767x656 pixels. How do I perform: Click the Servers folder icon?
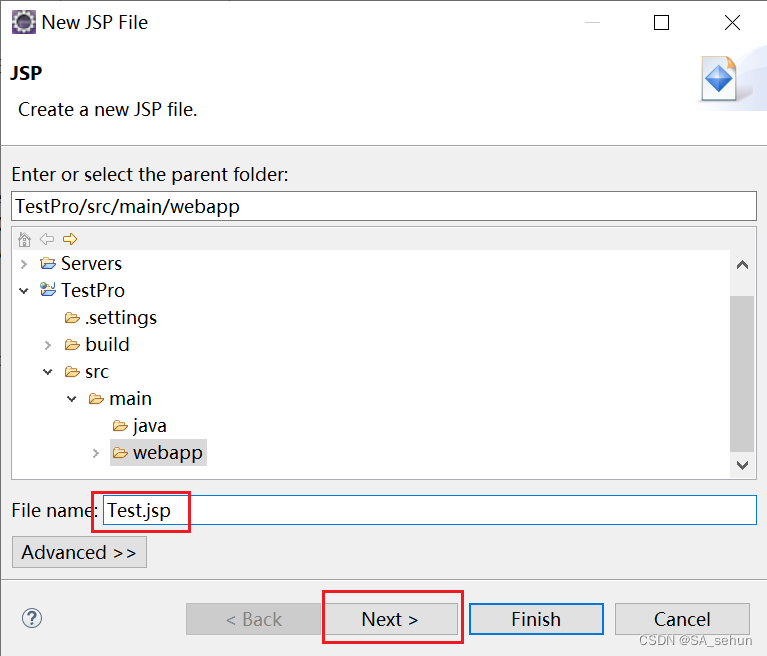click(48, 264)
